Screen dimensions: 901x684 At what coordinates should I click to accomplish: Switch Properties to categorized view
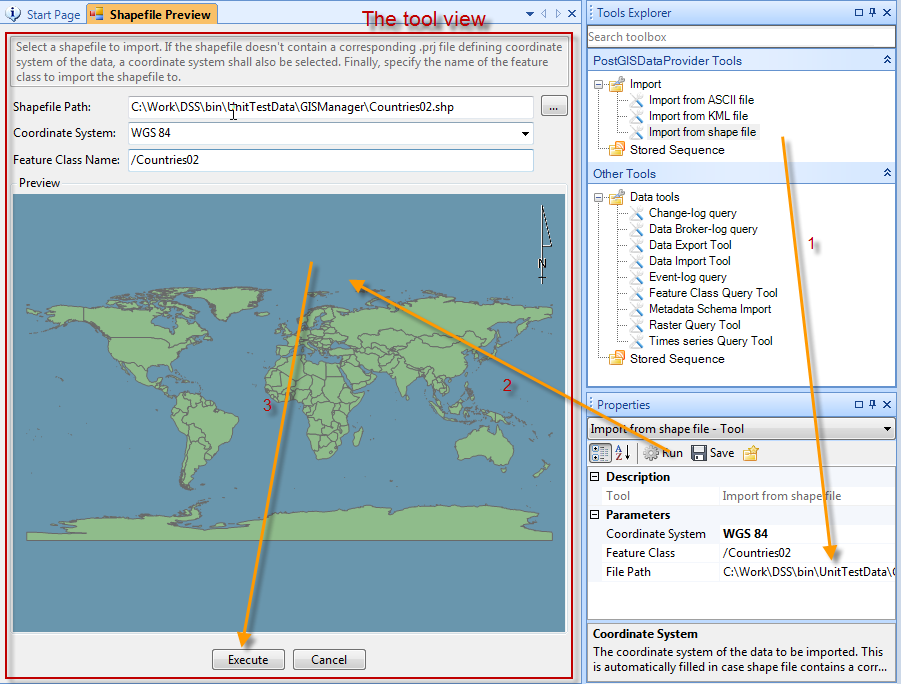click(600, 453)
